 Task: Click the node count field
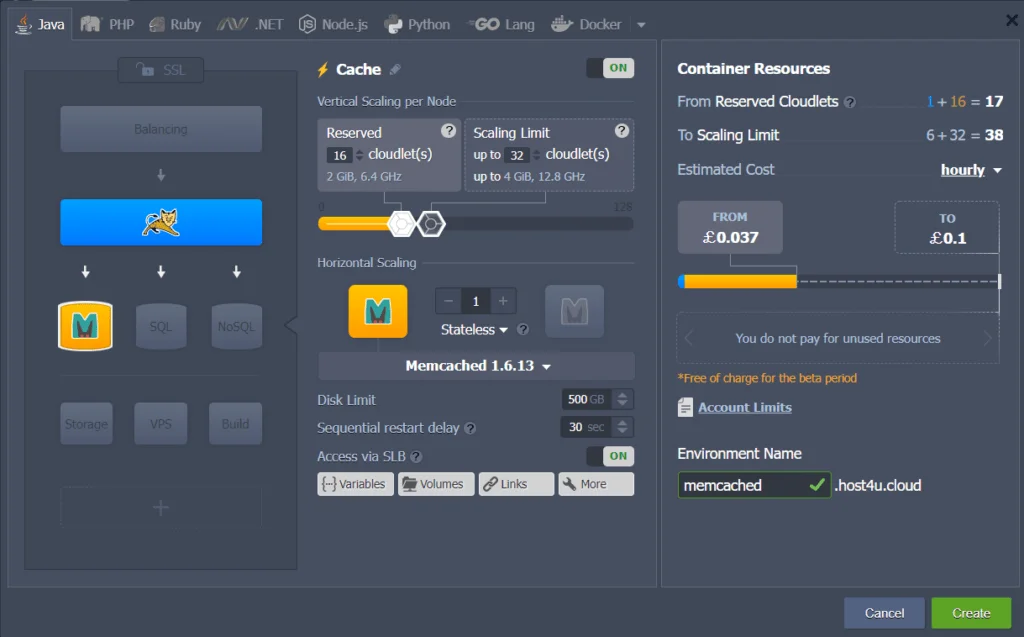(475, 301)
